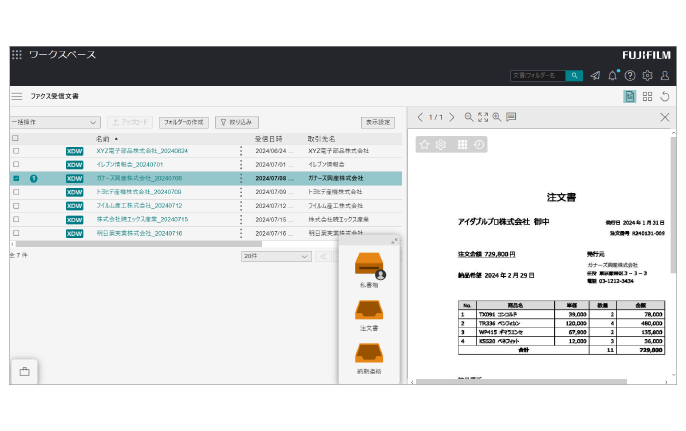The width and height of the screenshot is (686, 431).
Task: Collapse the tray panel
Action: point(394,241)
